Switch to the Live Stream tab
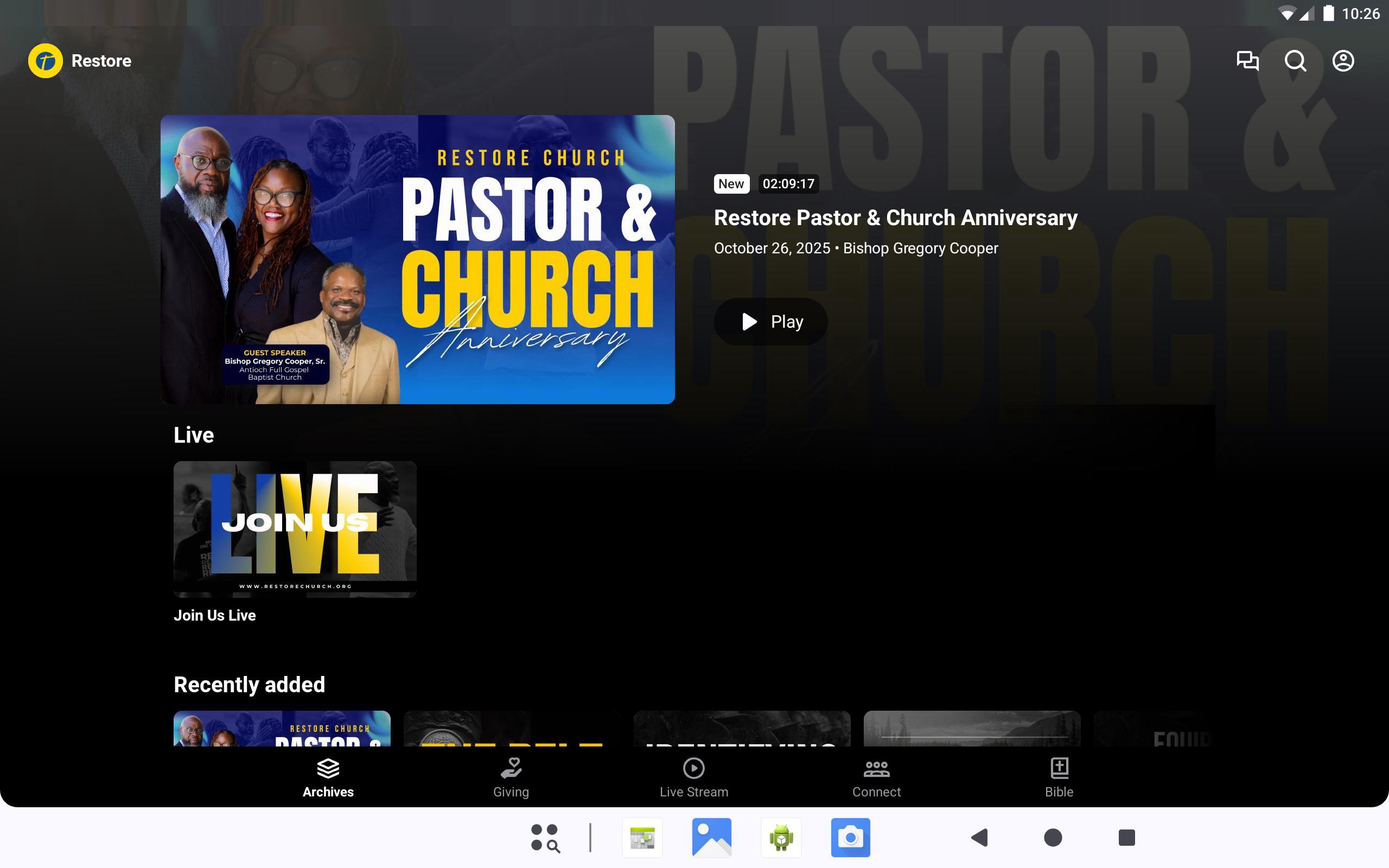Image resolution: width=1389 pixels, height=868 pixels. 693,778
